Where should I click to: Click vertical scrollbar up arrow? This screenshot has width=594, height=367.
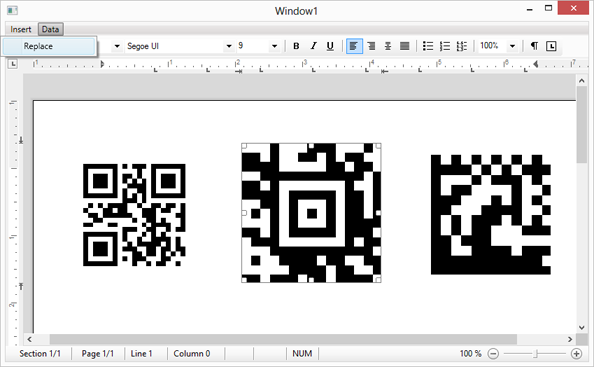point(581,80)
